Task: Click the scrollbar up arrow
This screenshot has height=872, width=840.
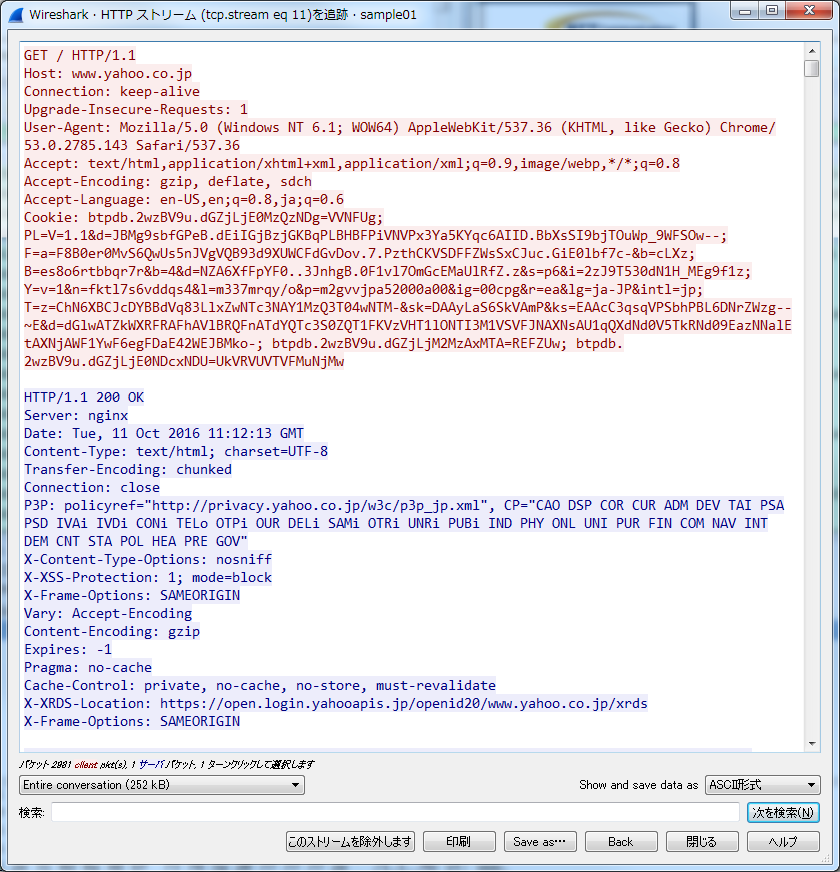Action: pyautogui.click(x=812, y=51)
